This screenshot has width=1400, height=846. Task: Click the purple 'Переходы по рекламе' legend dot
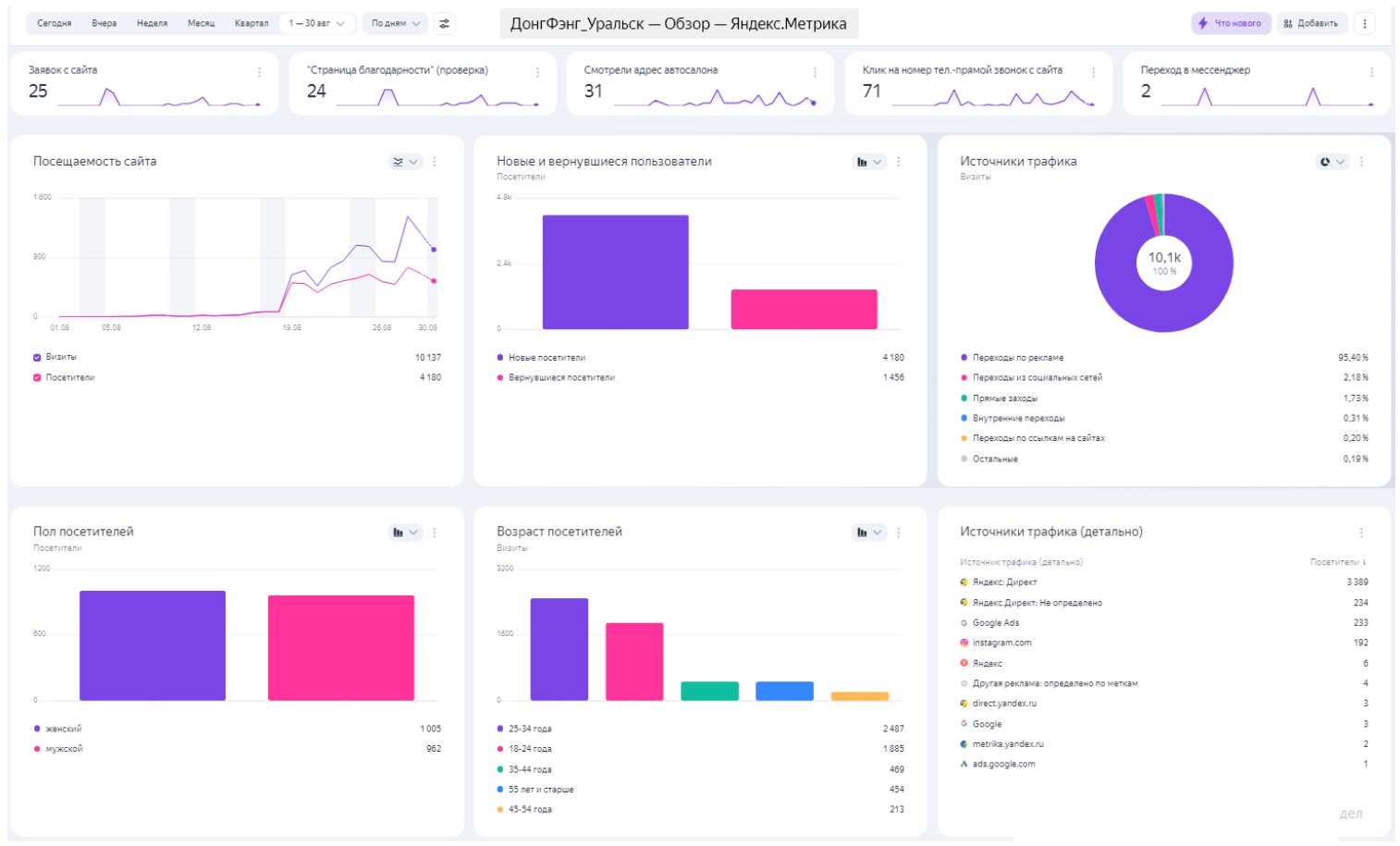click(x=964, y=358)
